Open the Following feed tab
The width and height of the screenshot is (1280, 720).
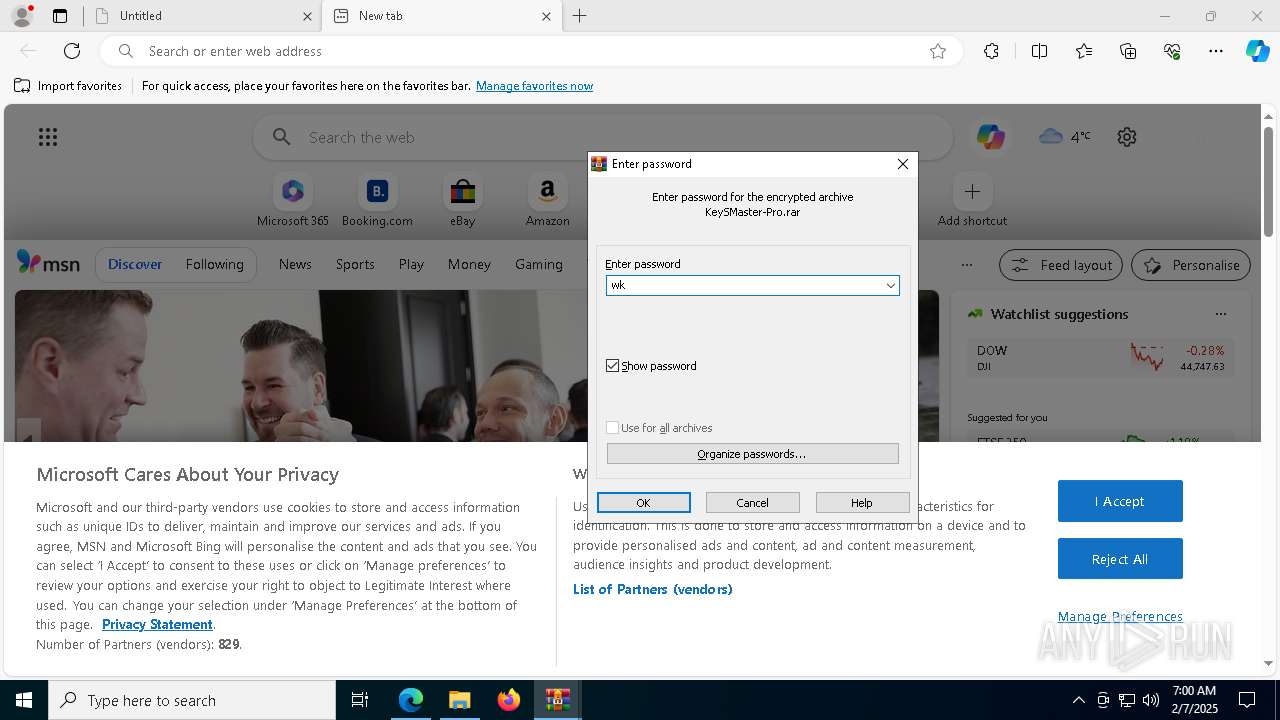tap(214, 264)
